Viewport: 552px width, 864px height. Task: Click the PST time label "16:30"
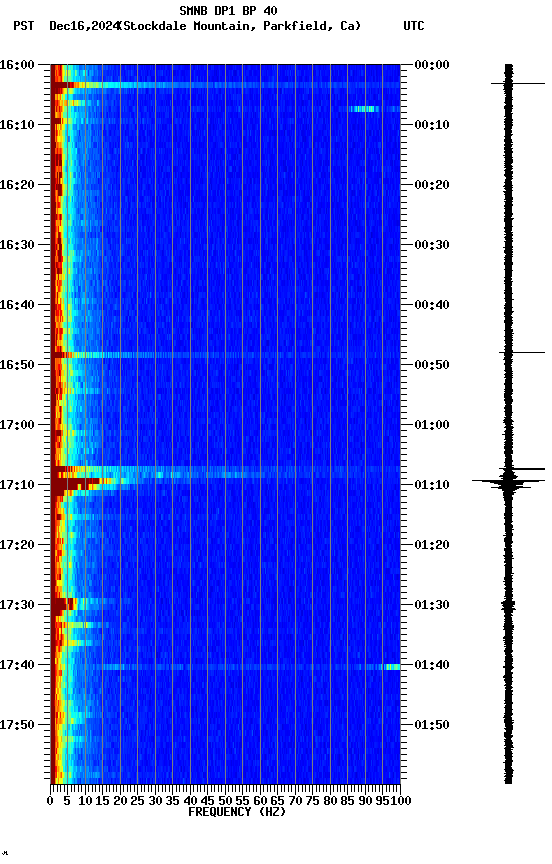point(17,245)
